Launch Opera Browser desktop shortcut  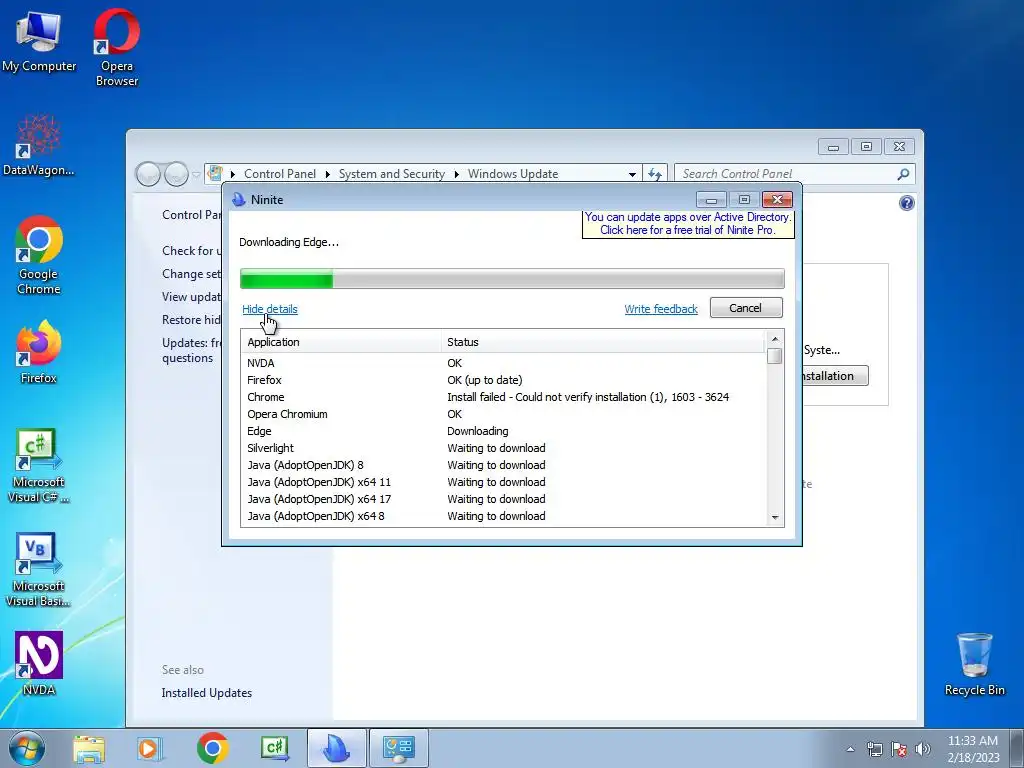[116, 48]
